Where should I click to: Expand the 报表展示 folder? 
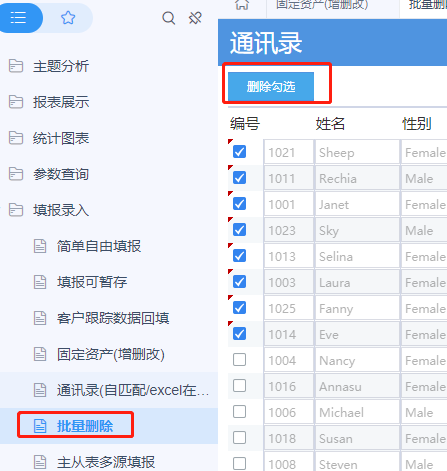[61, 102]
